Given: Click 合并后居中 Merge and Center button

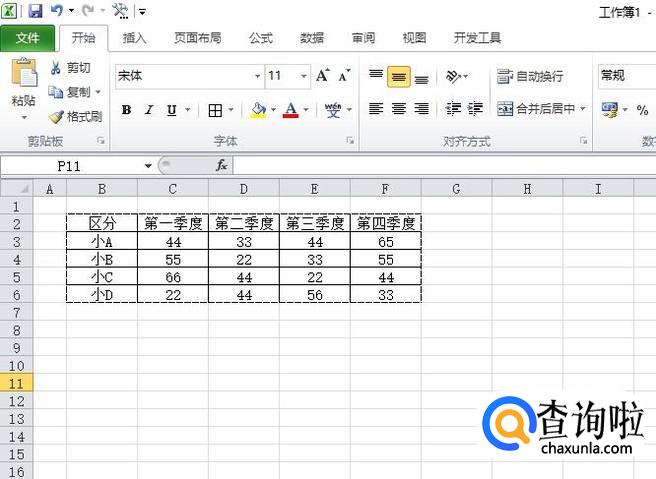Looking at the screenshot, I should pyautogui.click(x=536, y=109).
